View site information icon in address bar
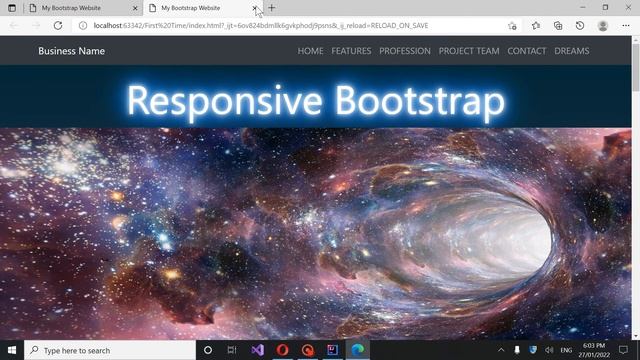This screenshot has height=360, width=640. pyautogui.click(x=83, y=25)
